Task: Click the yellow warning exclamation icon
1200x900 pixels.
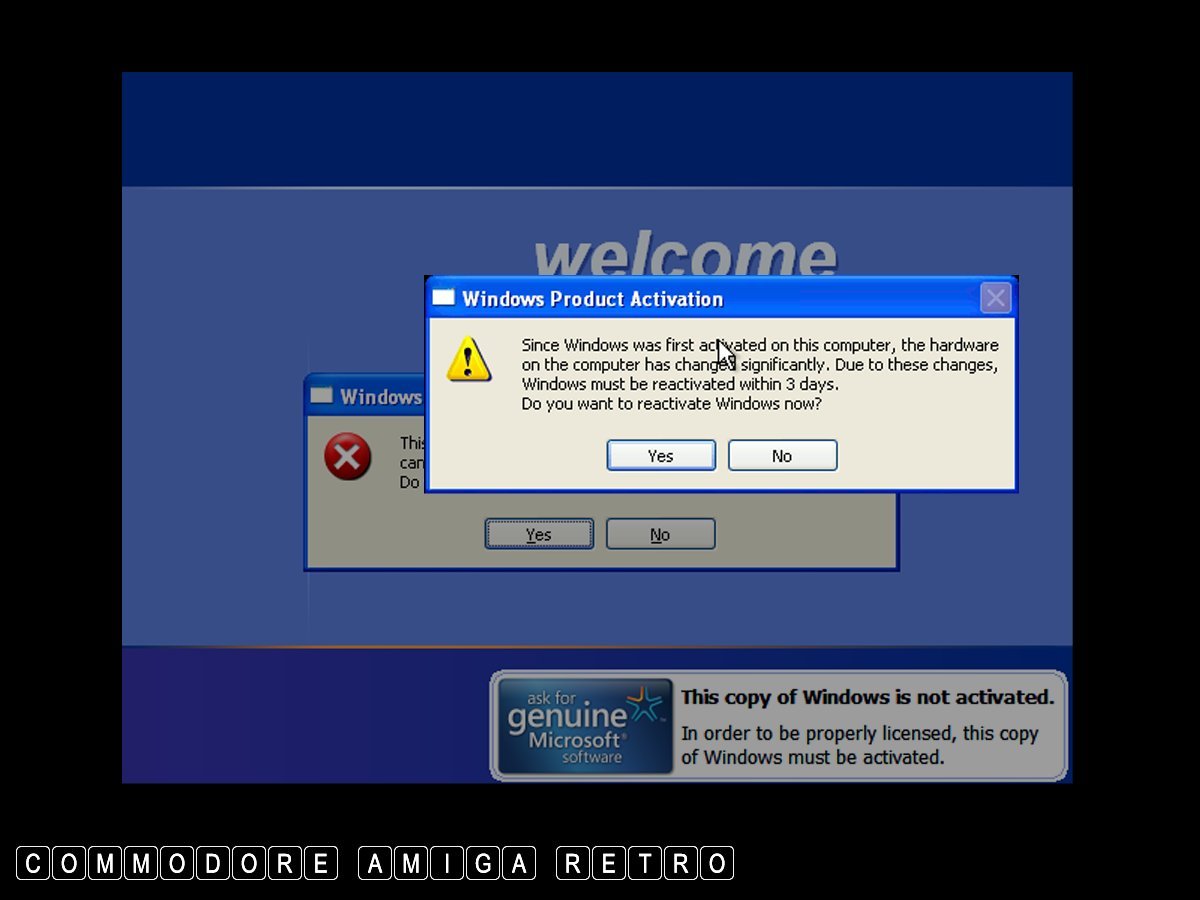Action: pos(469,359)
